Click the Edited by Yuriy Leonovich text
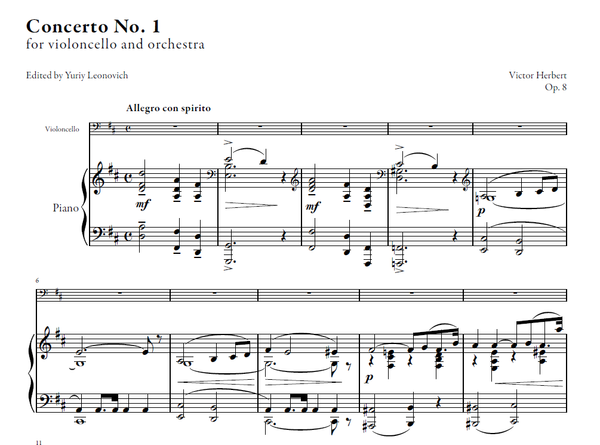Screen dimensions: 600x445 pos(77,75)
